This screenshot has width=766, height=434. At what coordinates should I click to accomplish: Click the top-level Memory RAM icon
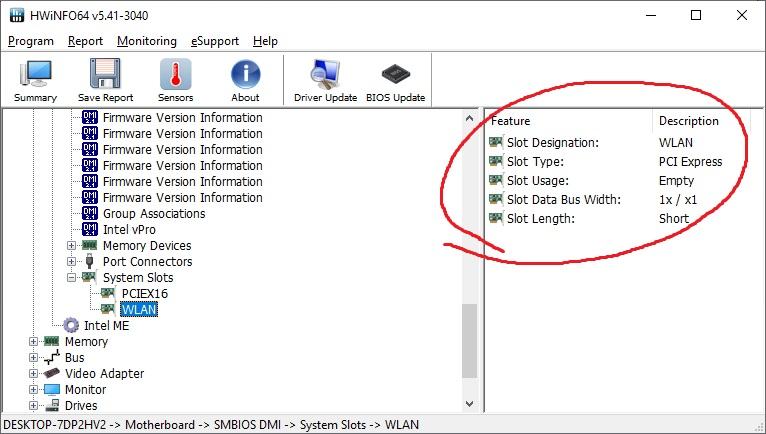pos(51,341)
